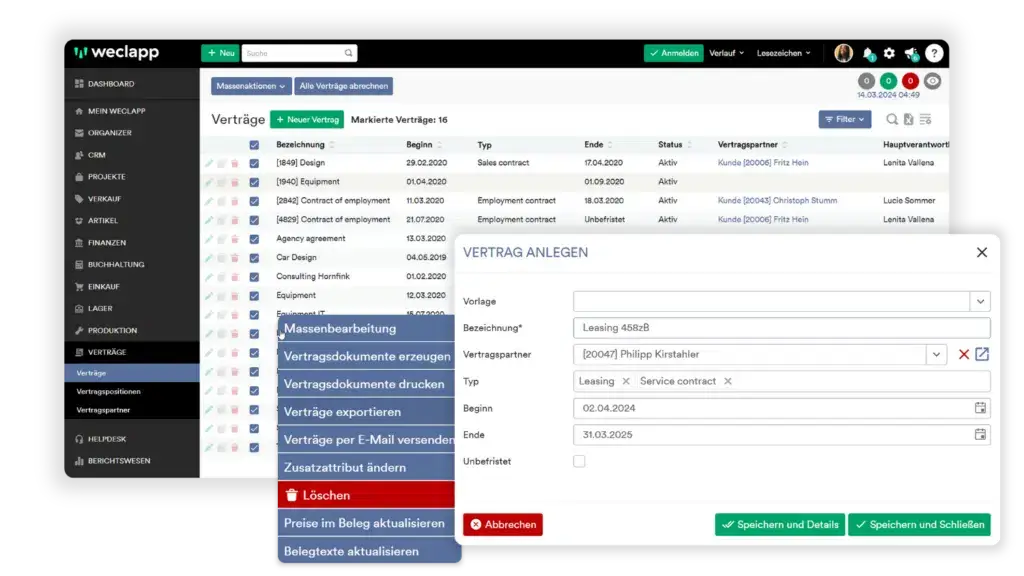Enable the Unbefristet checkbox

coord(579,461)
